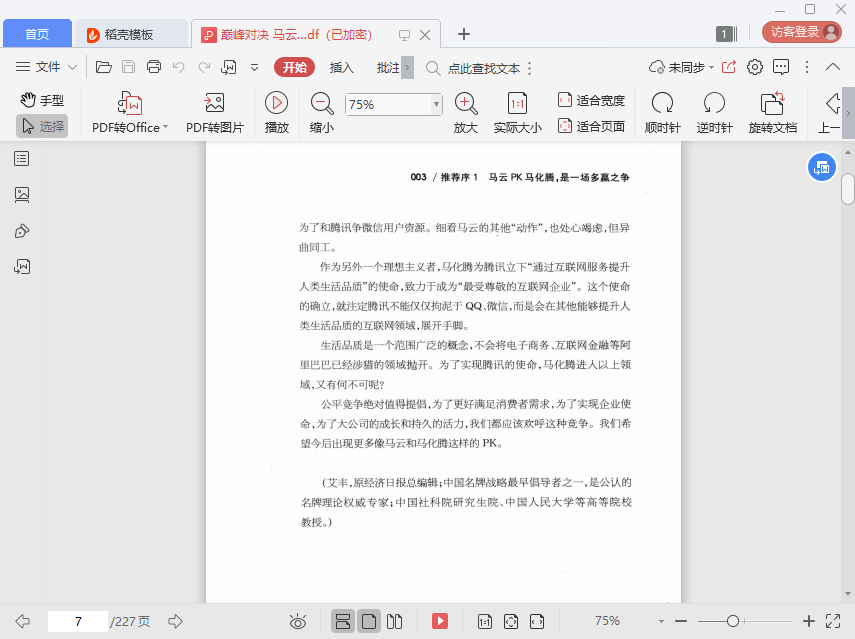Expand more ribbon tabs arrow
This screenshot has height=639, width=855.
tap(407, 68)
